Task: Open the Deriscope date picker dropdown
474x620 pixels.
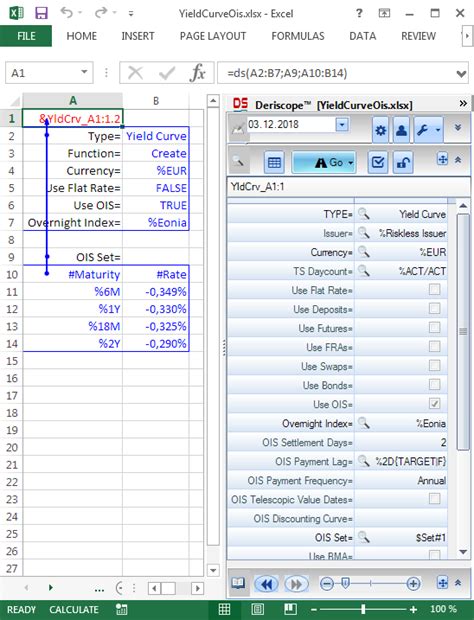Action: [342, 125]
